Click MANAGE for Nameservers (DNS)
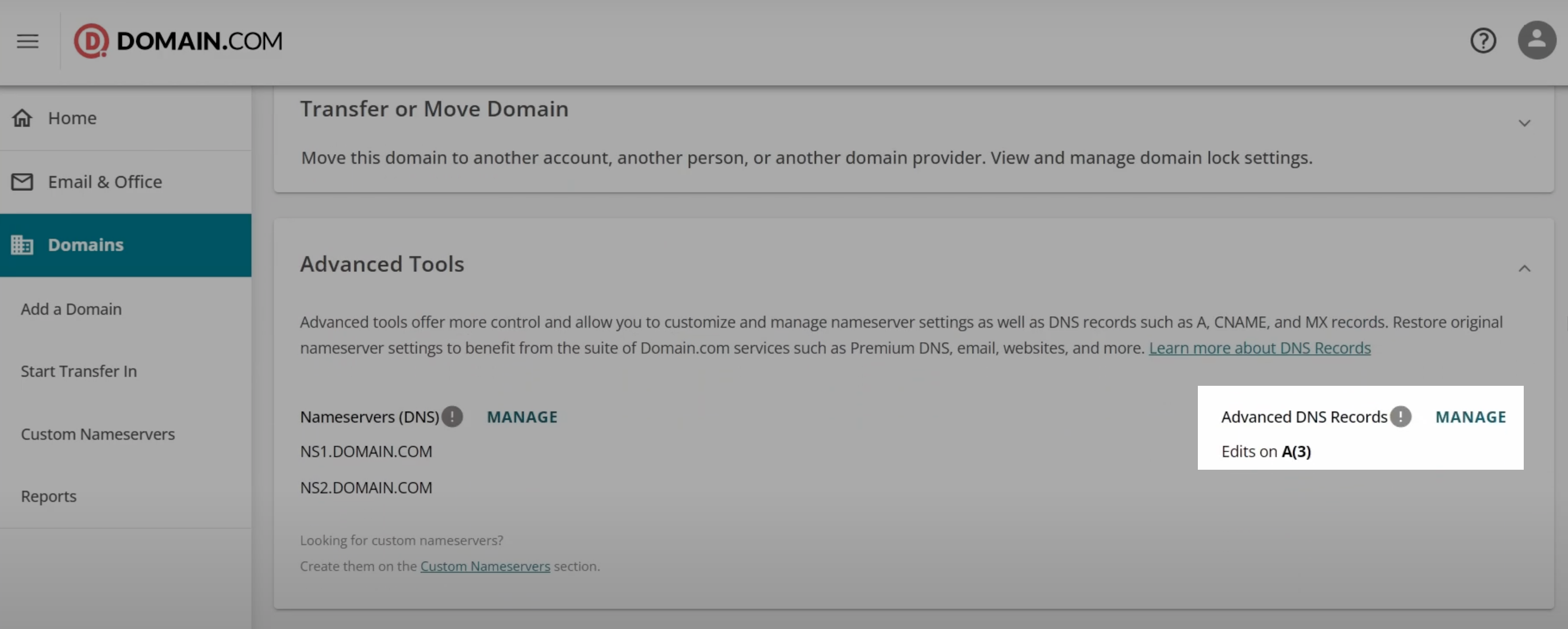 point(522,417)
